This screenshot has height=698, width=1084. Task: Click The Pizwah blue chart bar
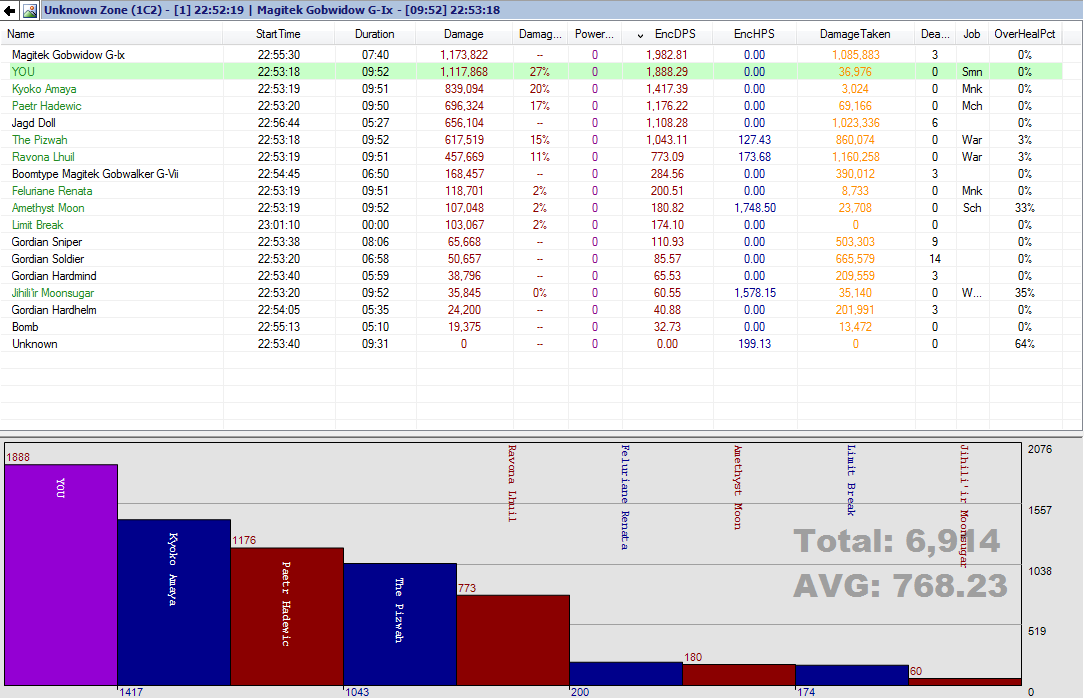400,624
